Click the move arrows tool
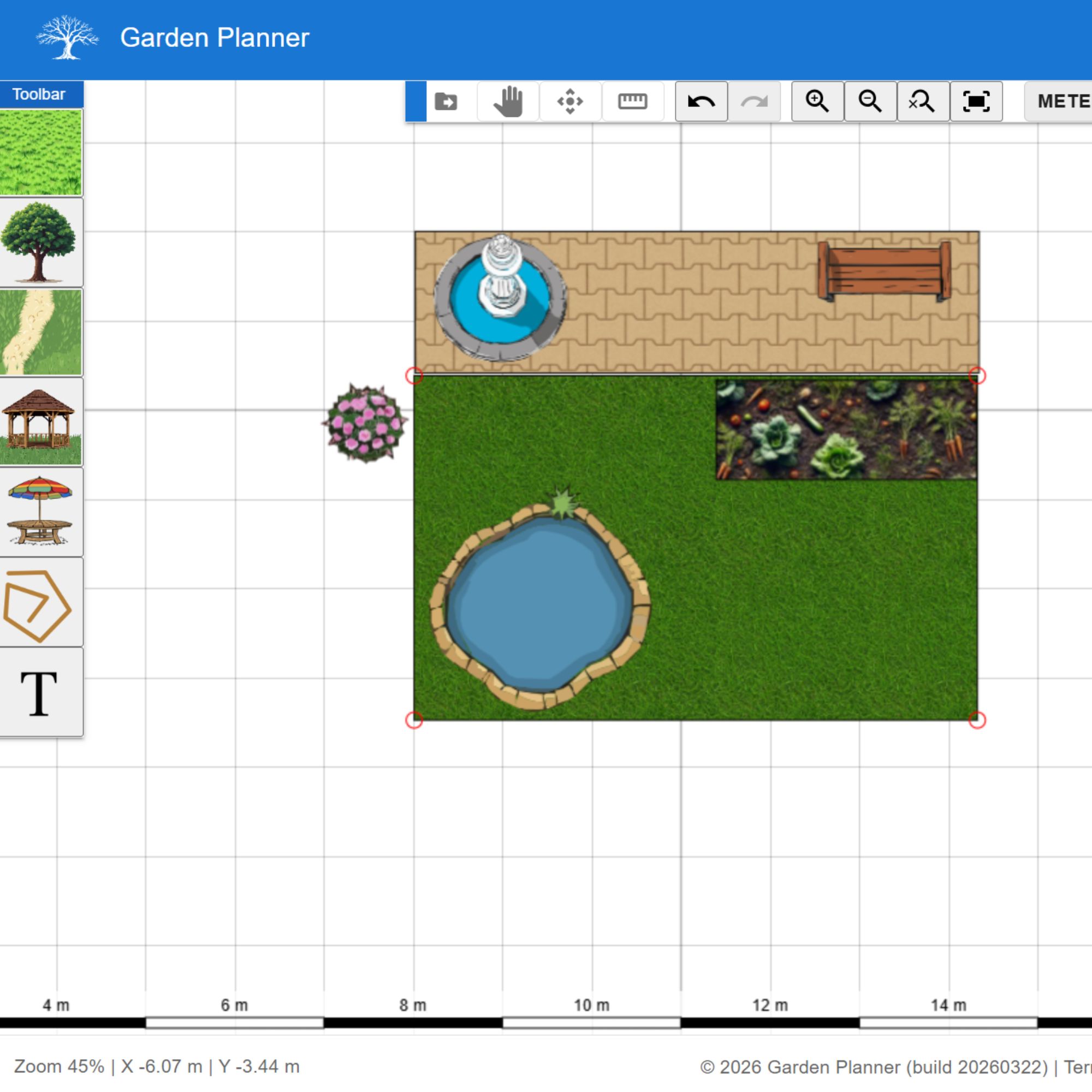The height and width of the screenshot is (1092, 1092). tap(569, 102)
